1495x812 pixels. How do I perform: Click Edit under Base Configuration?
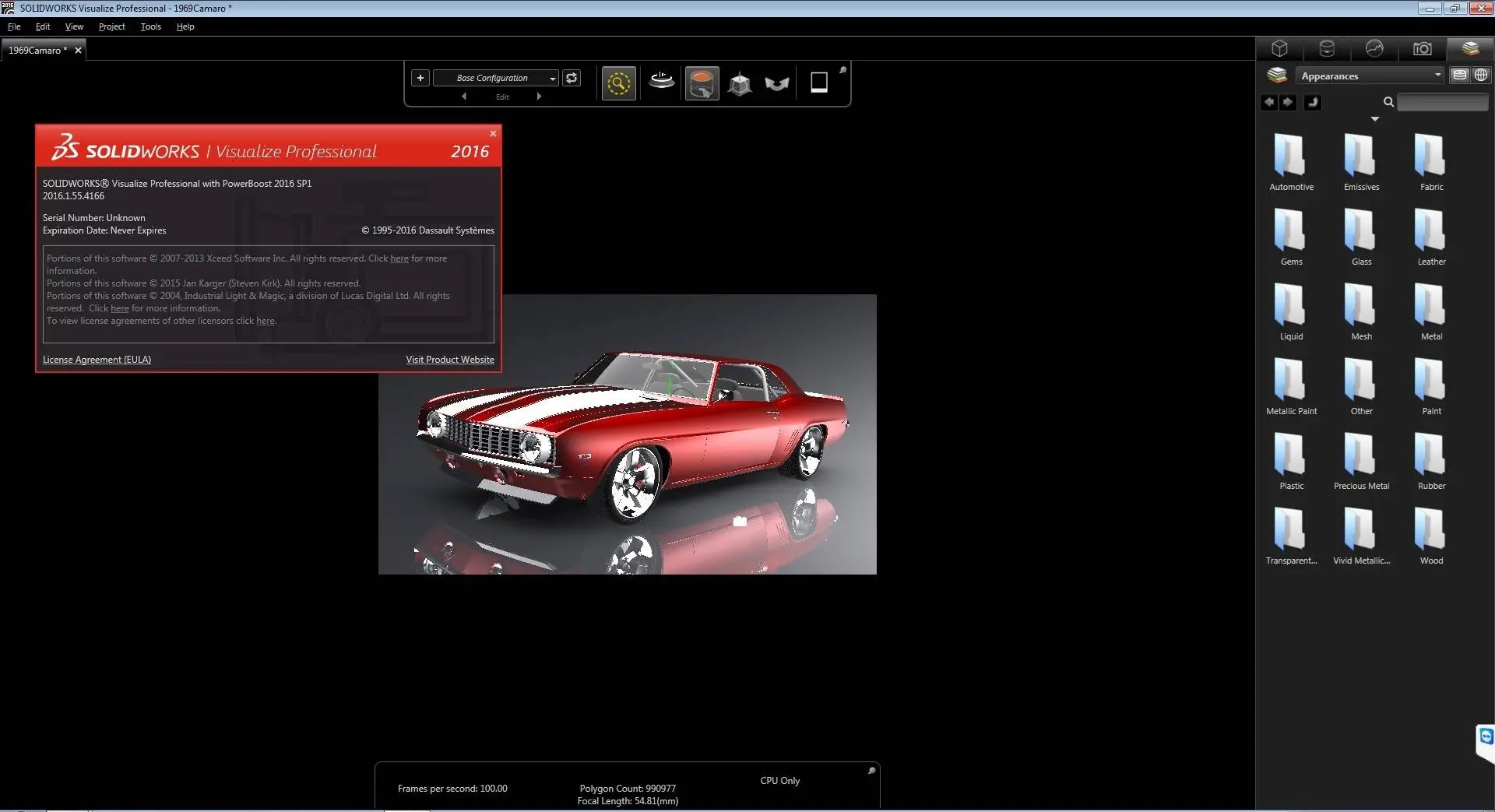point(502,97)
